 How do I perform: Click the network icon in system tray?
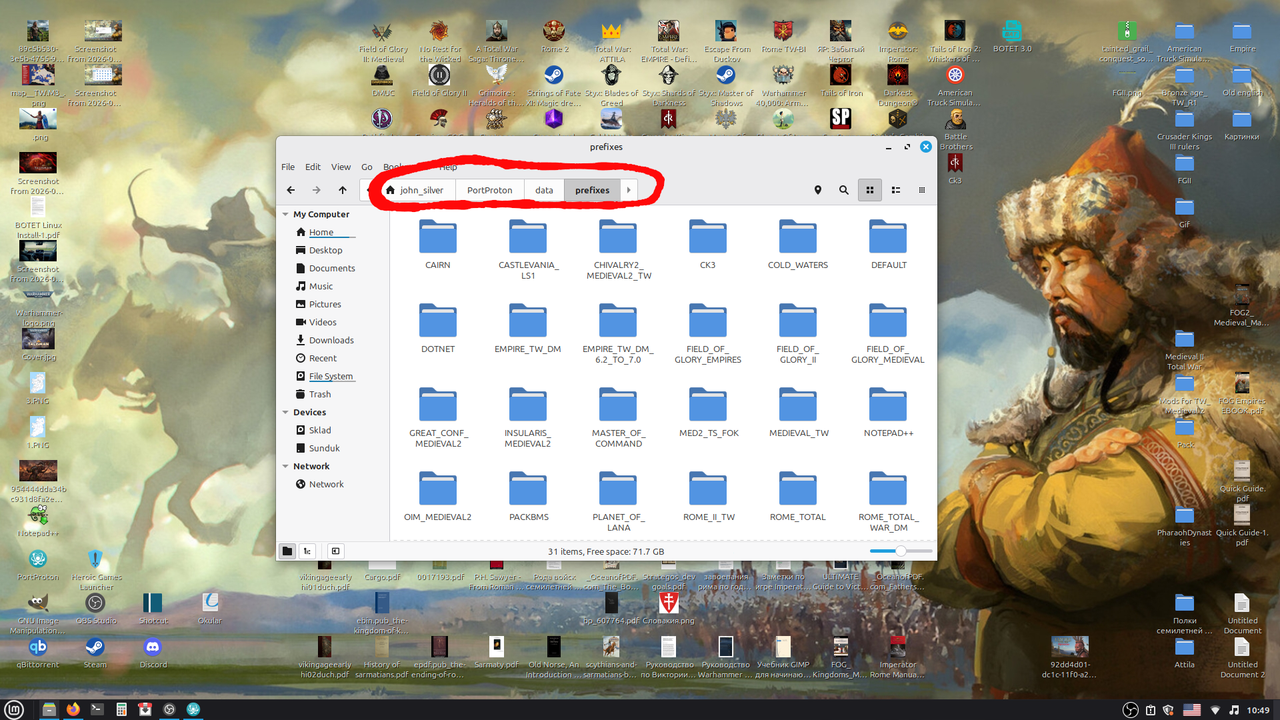point(1216,709)
